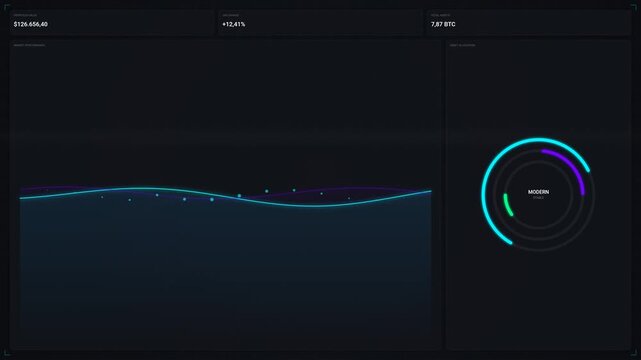641x360 pixels.
Task: Click the 7,87 BTC total value
Action: [443, 25]
